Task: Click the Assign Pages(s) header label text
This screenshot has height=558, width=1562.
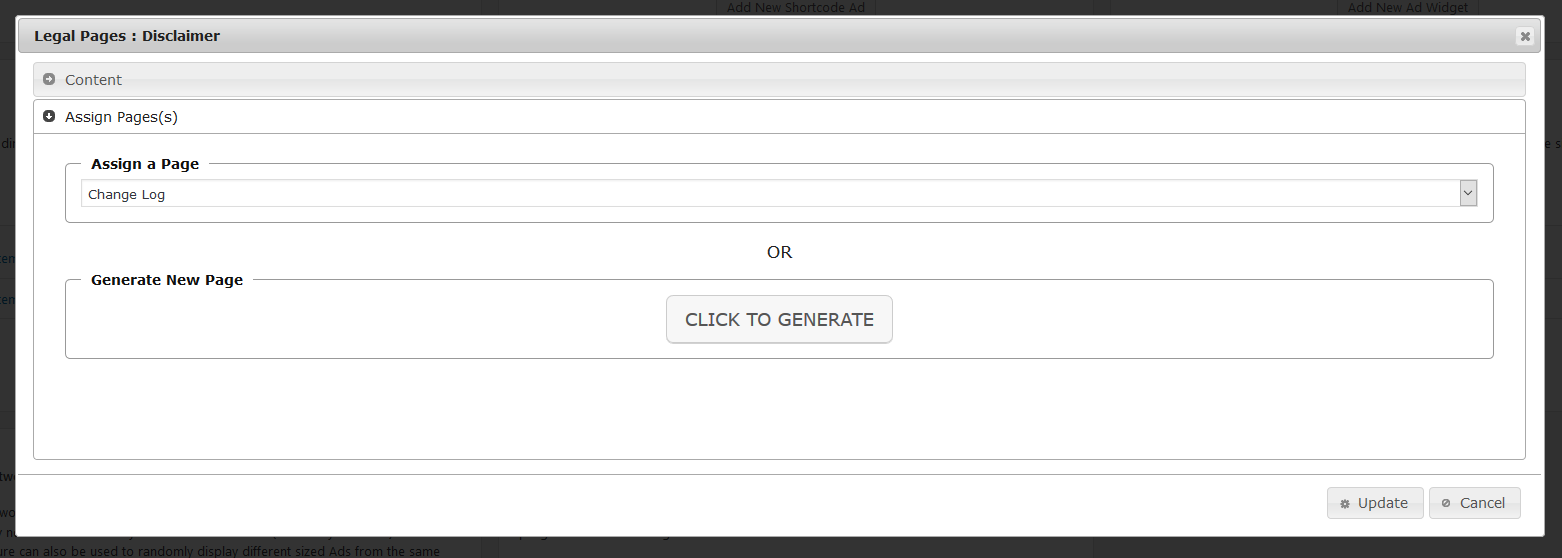Action: click(121, 117)
